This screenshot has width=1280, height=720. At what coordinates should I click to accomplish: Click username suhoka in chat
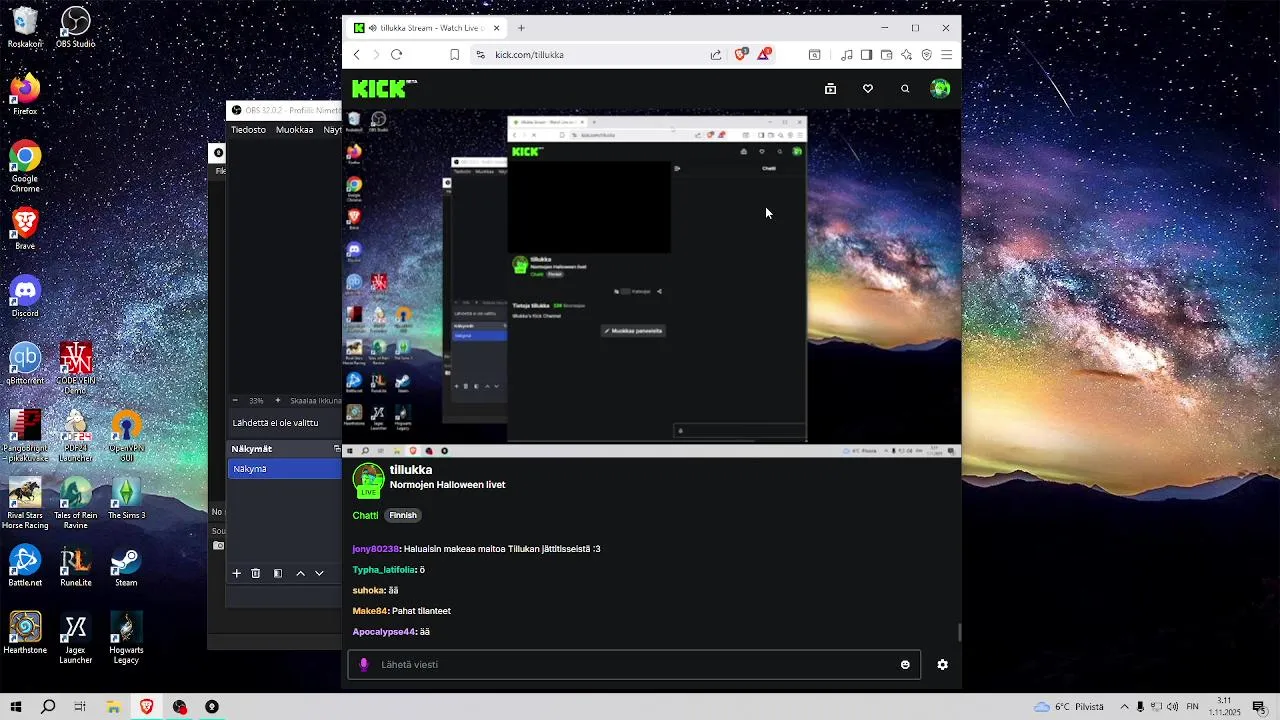[368, 591]
